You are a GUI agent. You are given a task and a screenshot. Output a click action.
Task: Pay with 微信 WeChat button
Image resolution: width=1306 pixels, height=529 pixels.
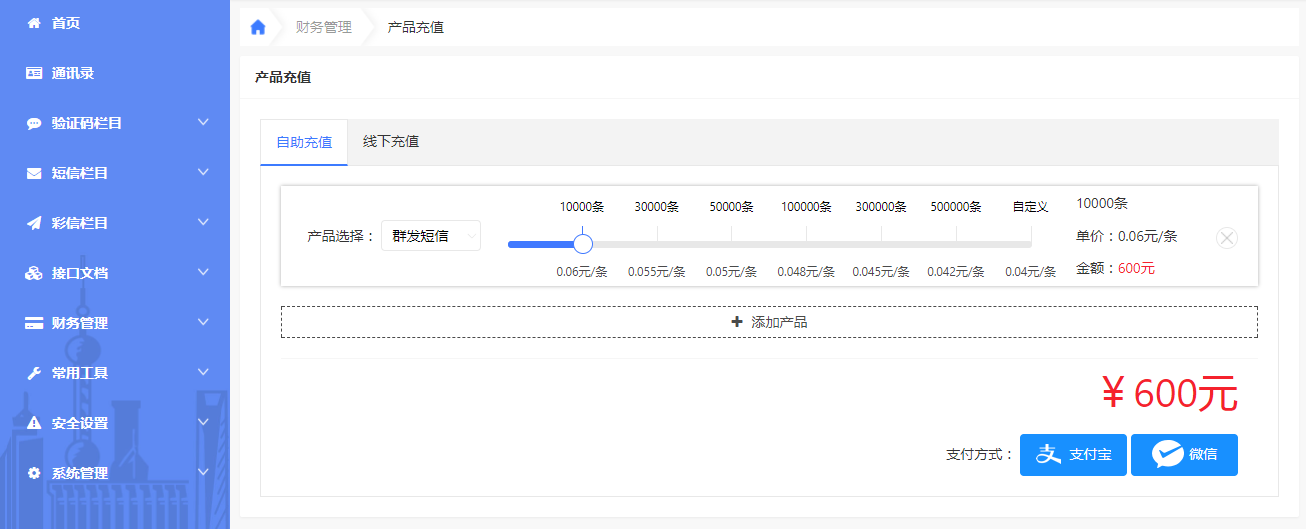(1184, 455)
